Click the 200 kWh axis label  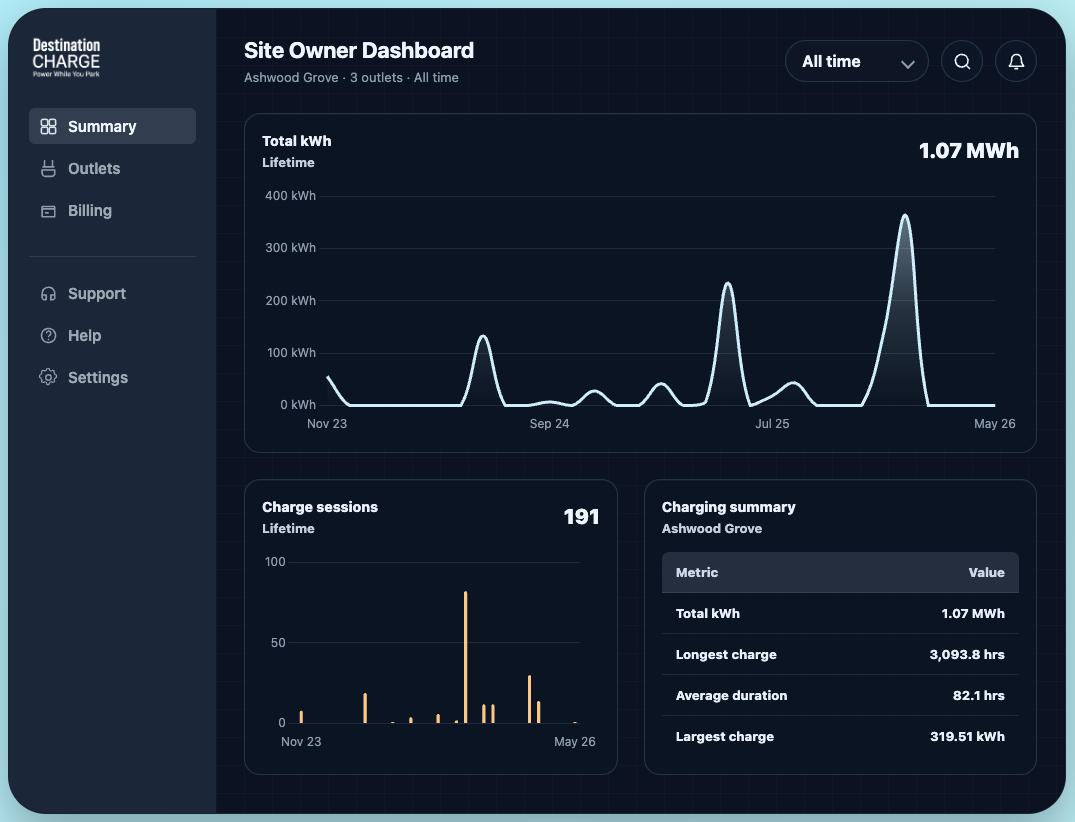[x=291, y=301]
